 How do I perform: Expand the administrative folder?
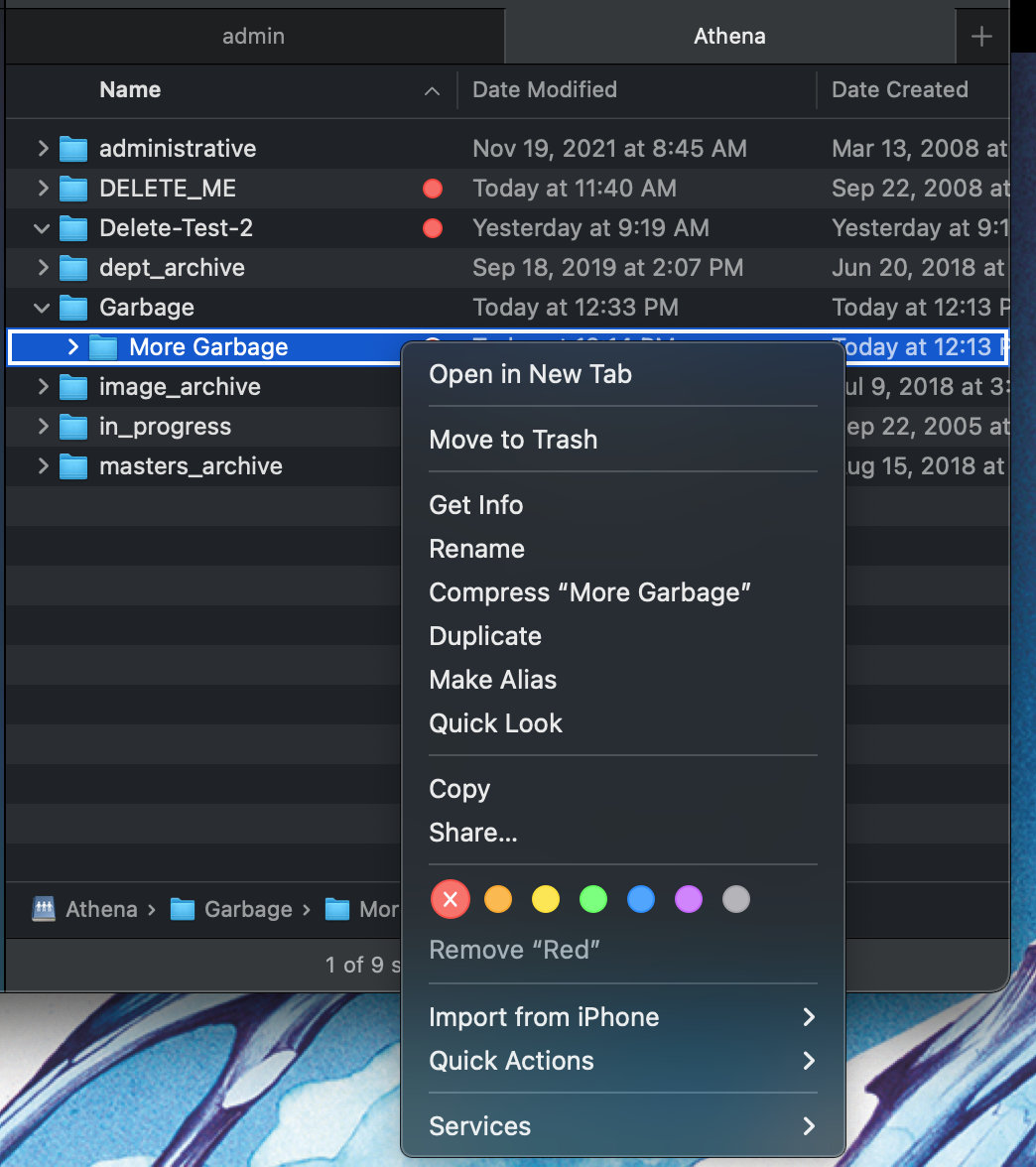click(43, 148)
